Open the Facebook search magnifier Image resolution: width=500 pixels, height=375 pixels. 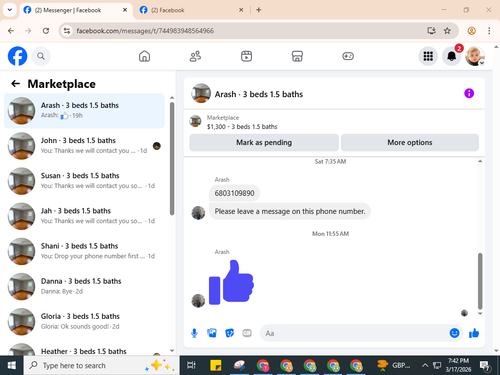[x=41, y=56]
